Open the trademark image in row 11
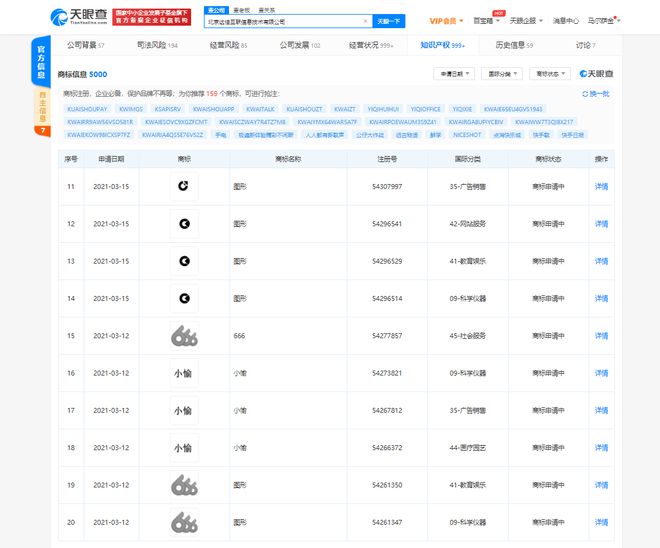Image resolution: width=660 pixels, height=548 pixels. 184,186
